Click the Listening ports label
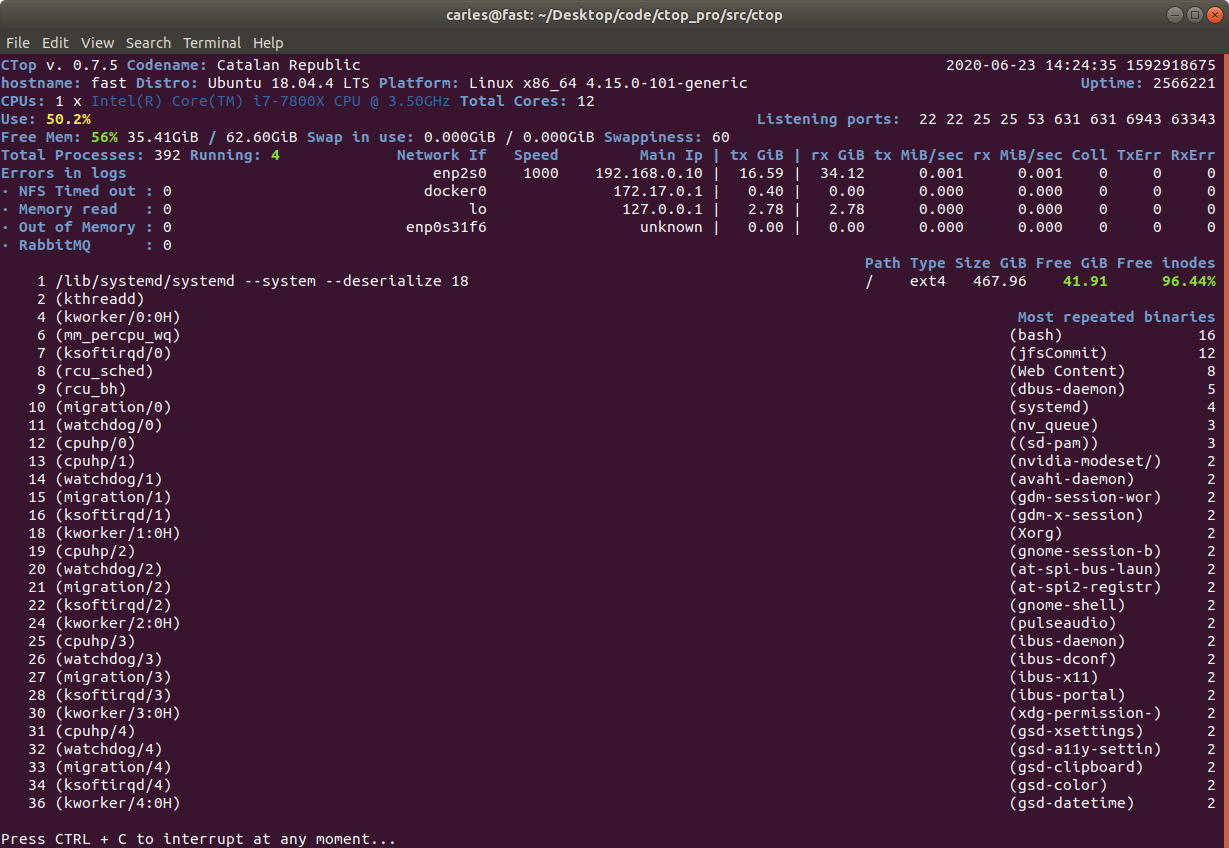This screenshot has height=848, width=1229. [x=828, y=119]
